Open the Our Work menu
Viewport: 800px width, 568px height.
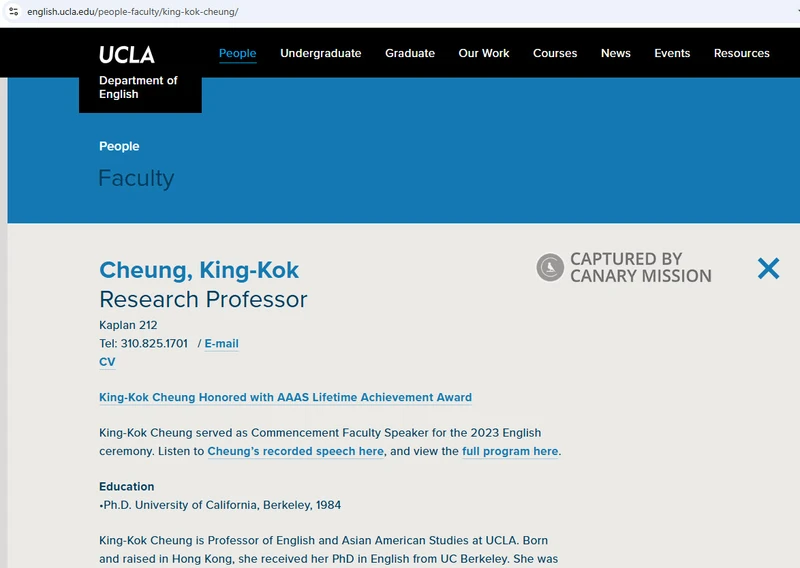(484, 53)
